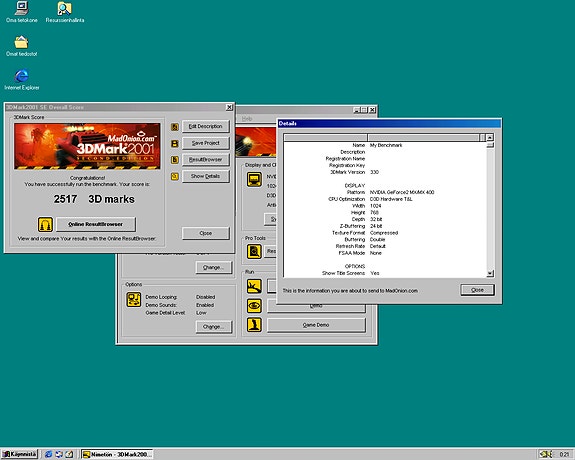Click the Registration Name label
Image resolution: width=575 pixels, height=460 pixels.
coord(345,159)
